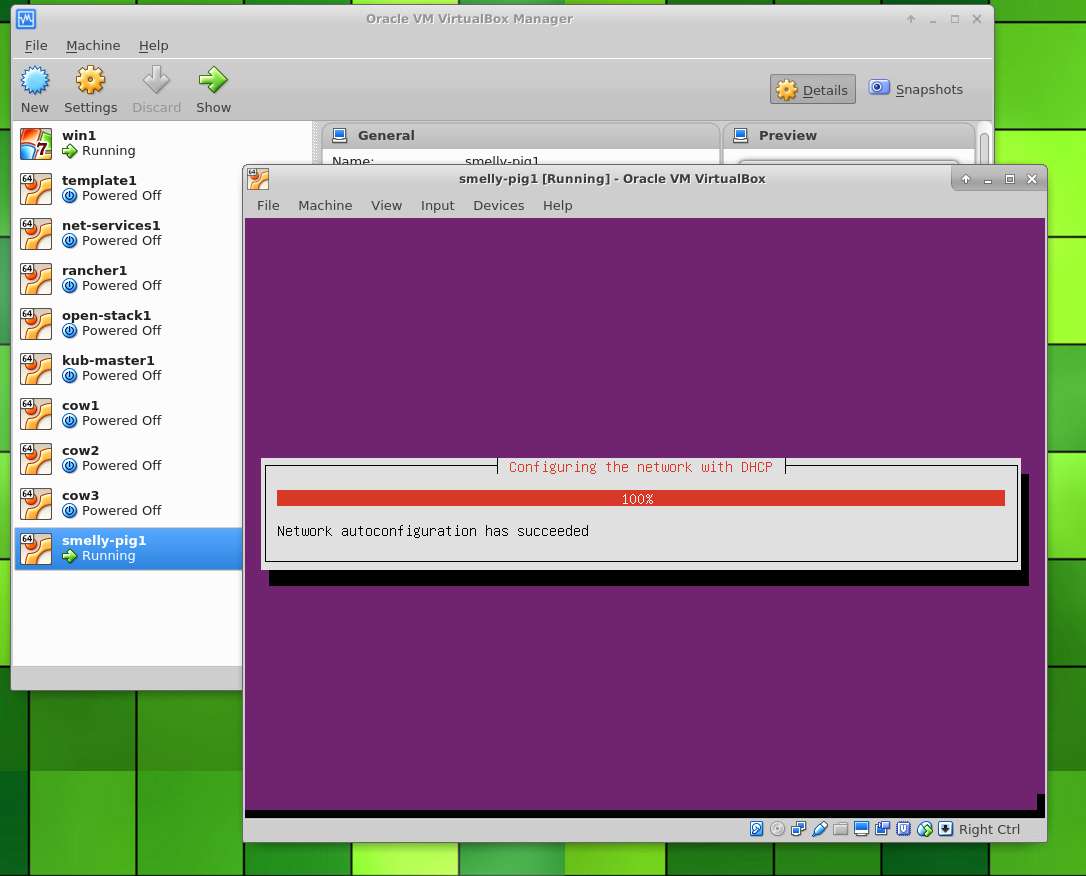1086x876 pixels.
Task: Click the hard disk activity status icon
Action: (x=756, y=829)
